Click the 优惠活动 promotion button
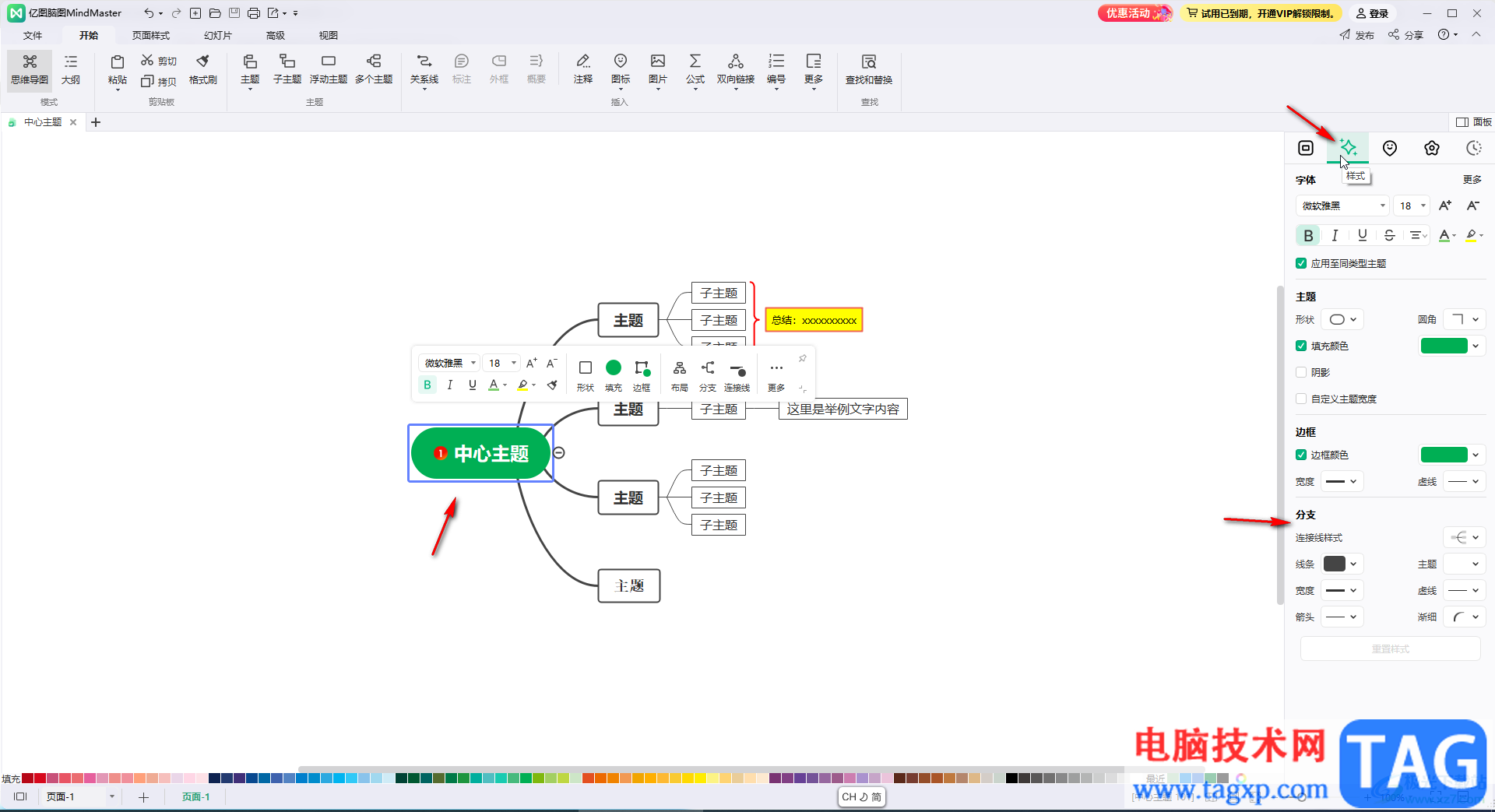This screenshot has height=812, width=1495. pos(1134,13)
